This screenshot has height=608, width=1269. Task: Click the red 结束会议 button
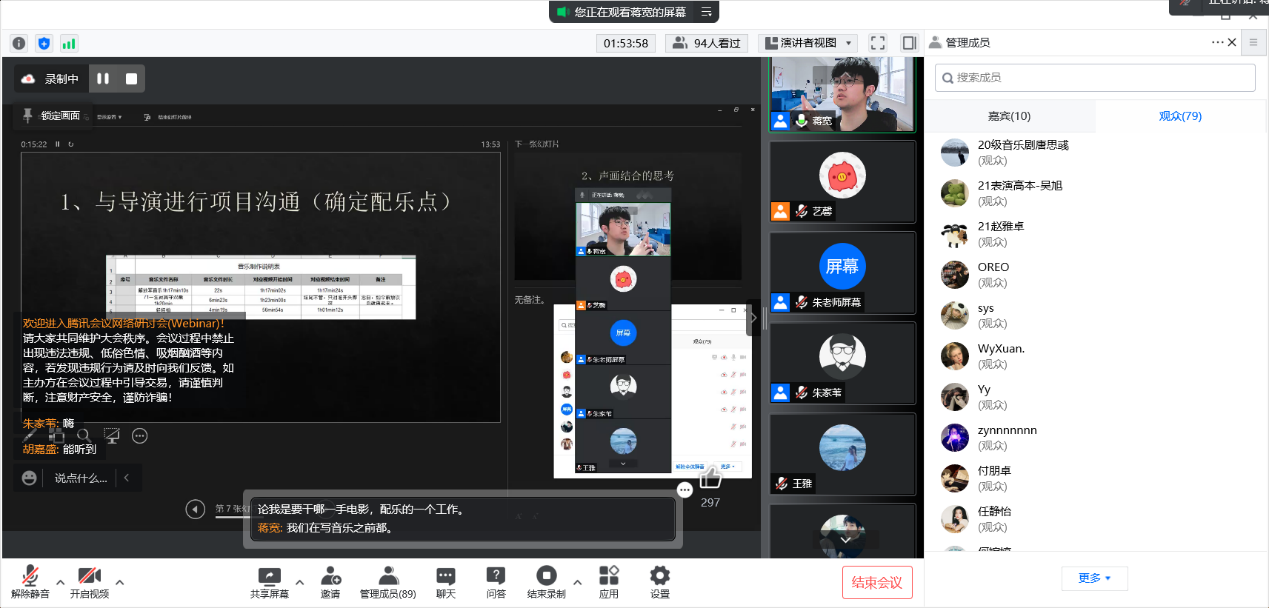click(877, 583)
